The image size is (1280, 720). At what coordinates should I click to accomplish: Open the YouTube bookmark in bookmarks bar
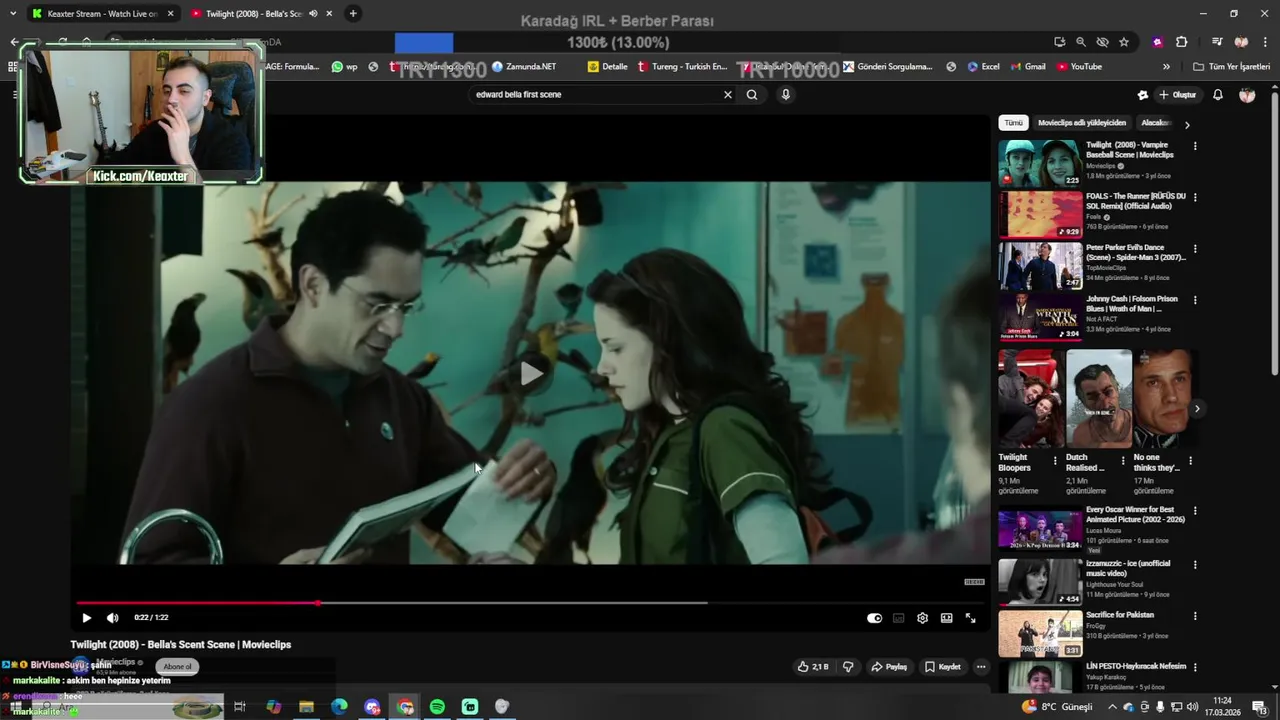pyautogui.click(x=1078, y=67)
